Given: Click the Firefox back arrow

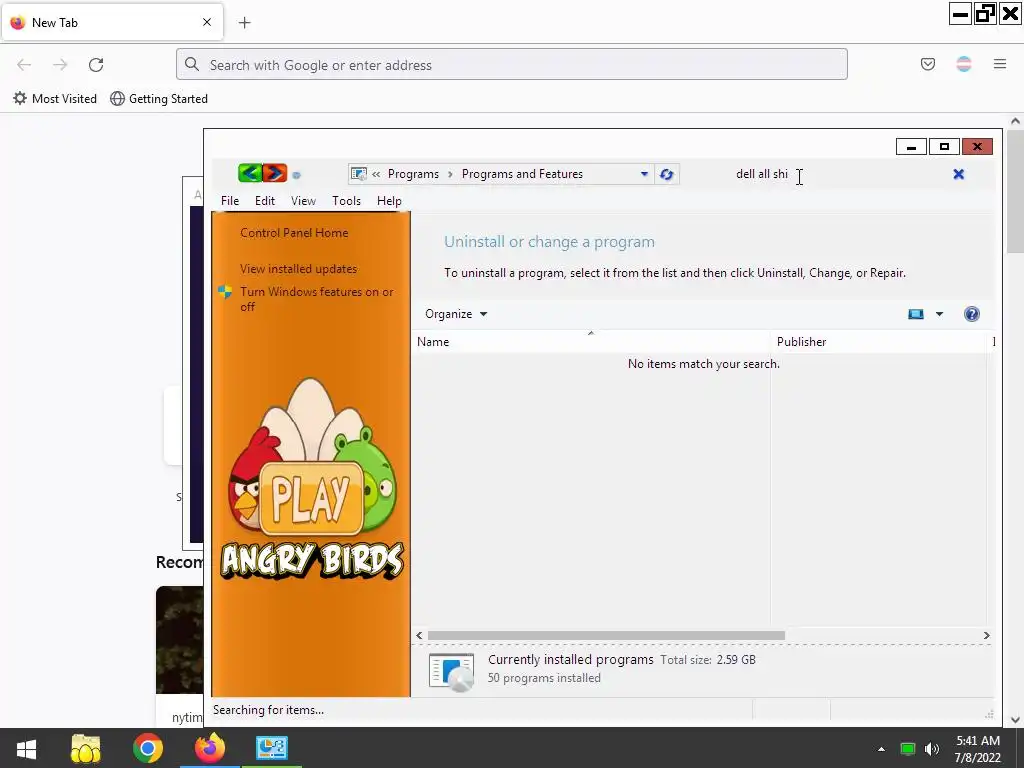Looking at the screenshot, I should point(24,65).
